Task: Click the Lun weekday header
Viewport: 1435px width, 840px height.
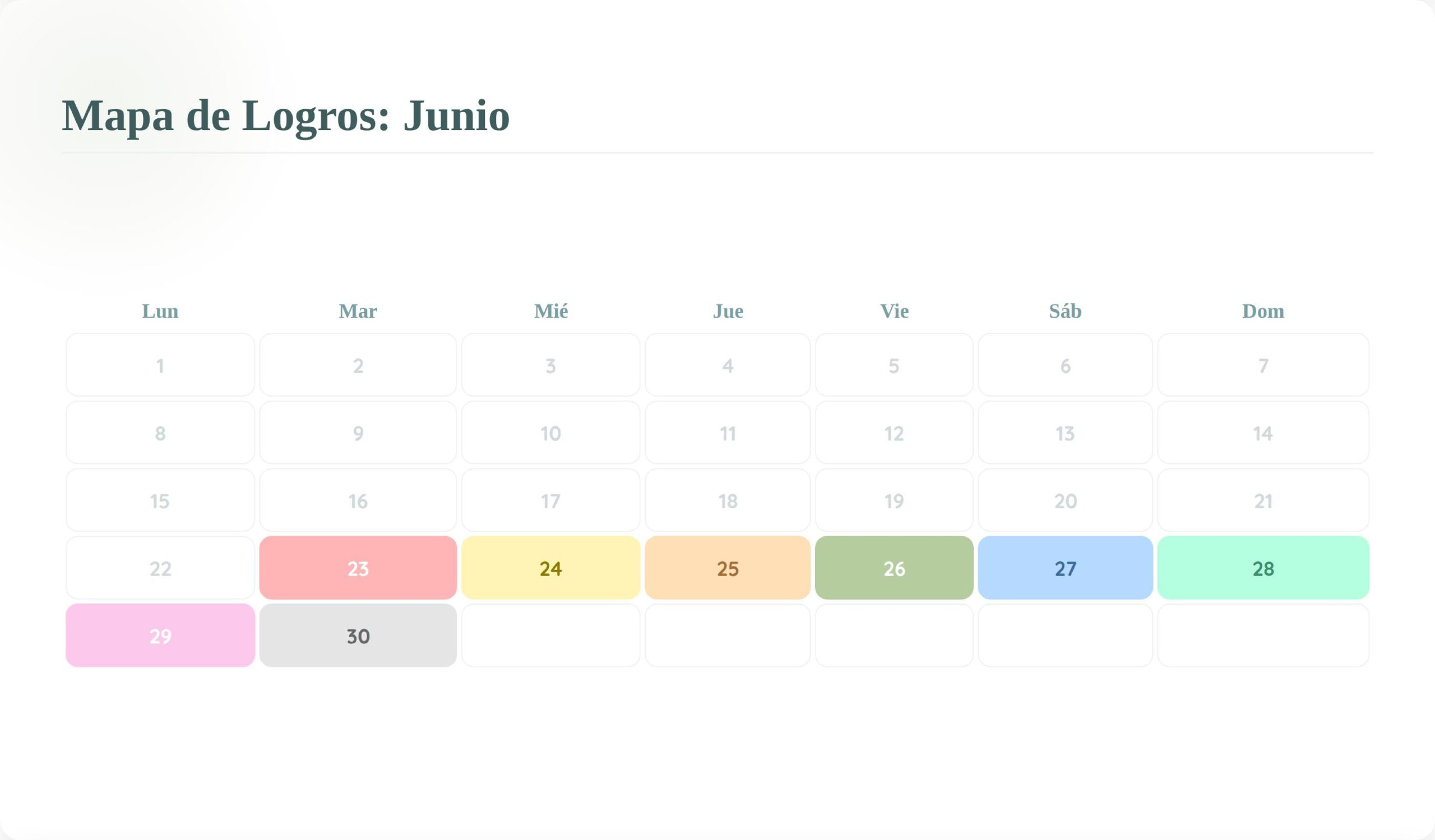Action: (160, 312)
